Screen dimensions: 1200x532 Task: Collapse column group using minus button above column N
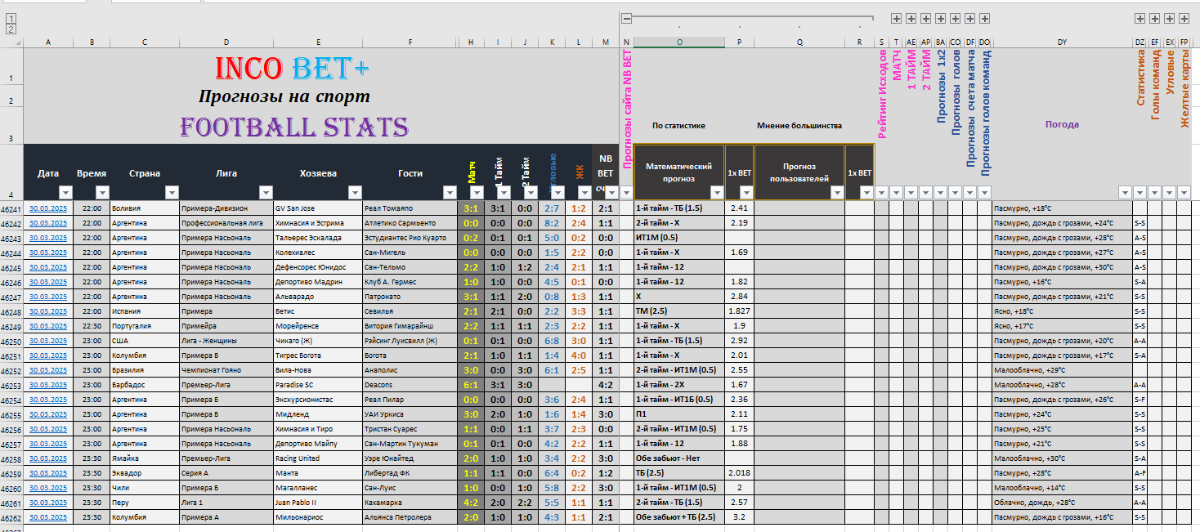[626, 18]
